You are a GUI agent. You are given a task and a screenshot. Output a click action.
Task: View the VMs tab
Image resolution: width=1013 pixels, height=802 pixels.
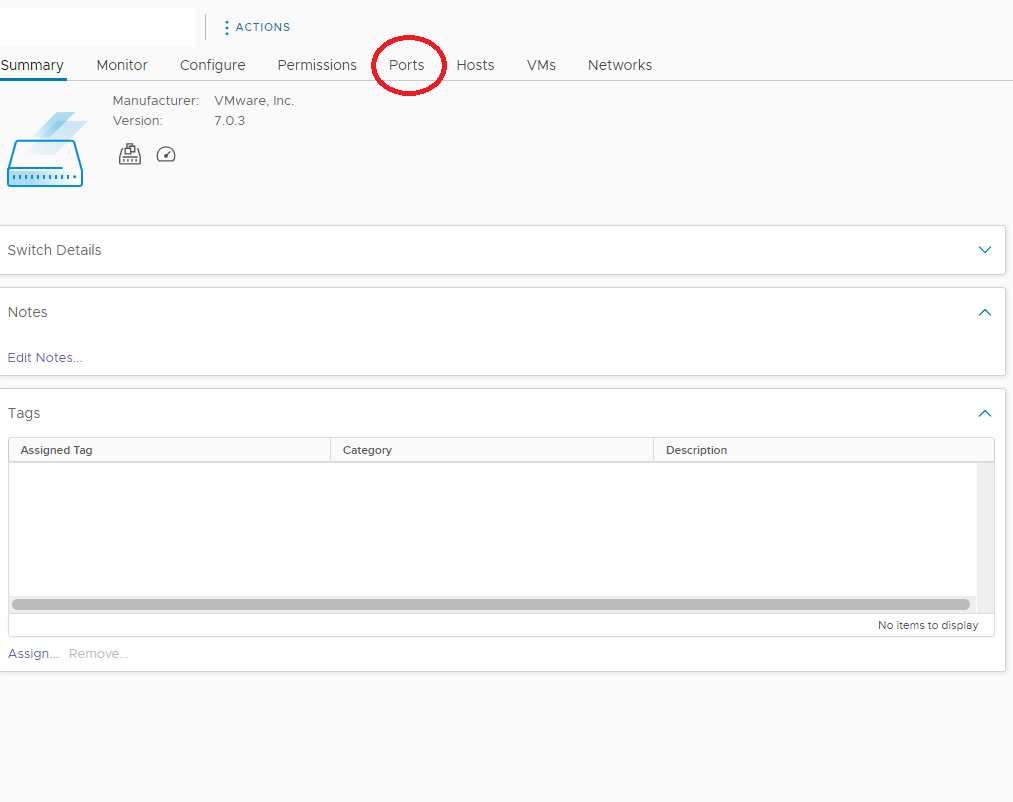[x=541, y=65]
